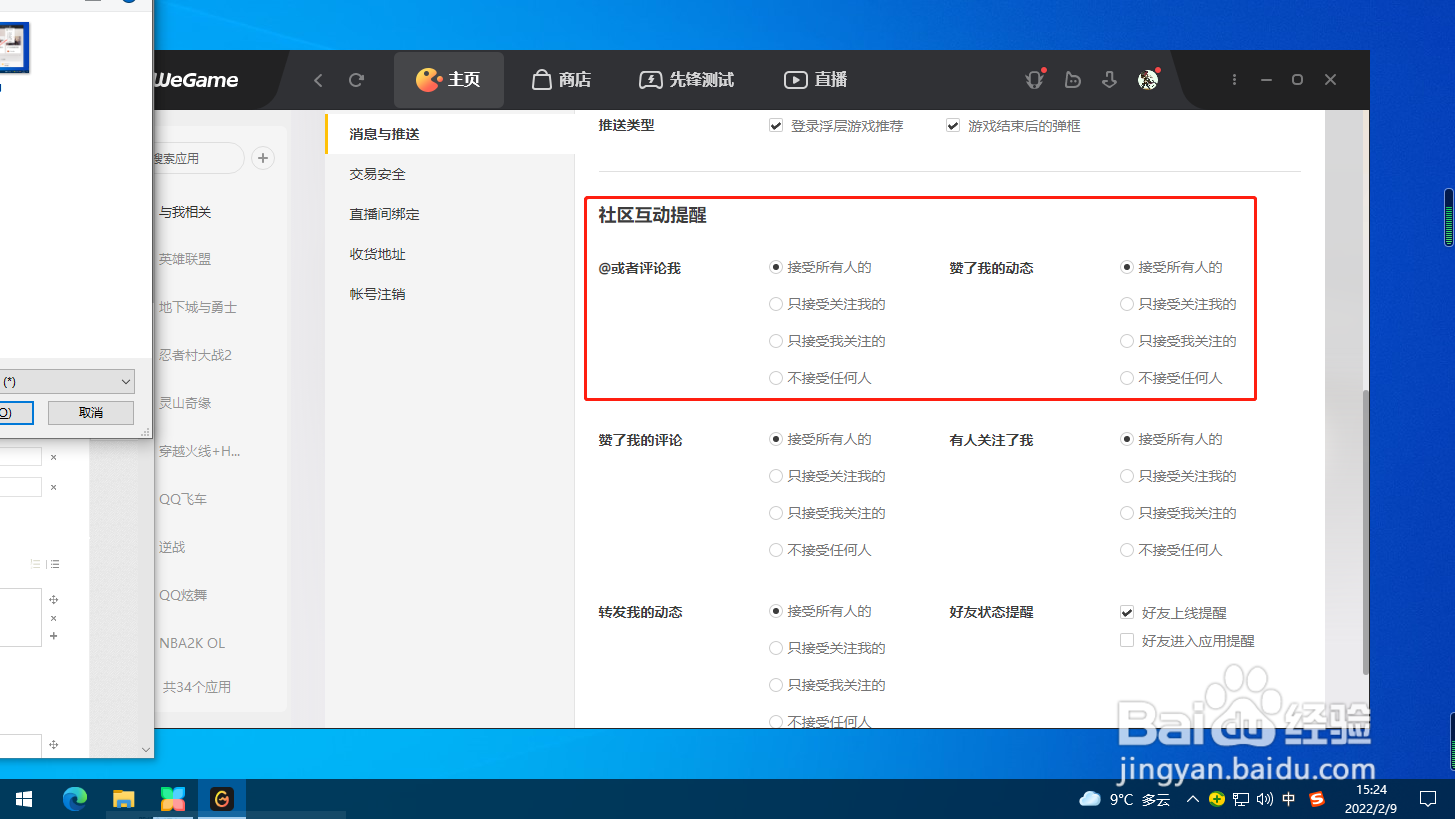Viewport: 1455px width, 819px height.
Task: Click the user avatar in the top bar
Action: click(1147, 79)
